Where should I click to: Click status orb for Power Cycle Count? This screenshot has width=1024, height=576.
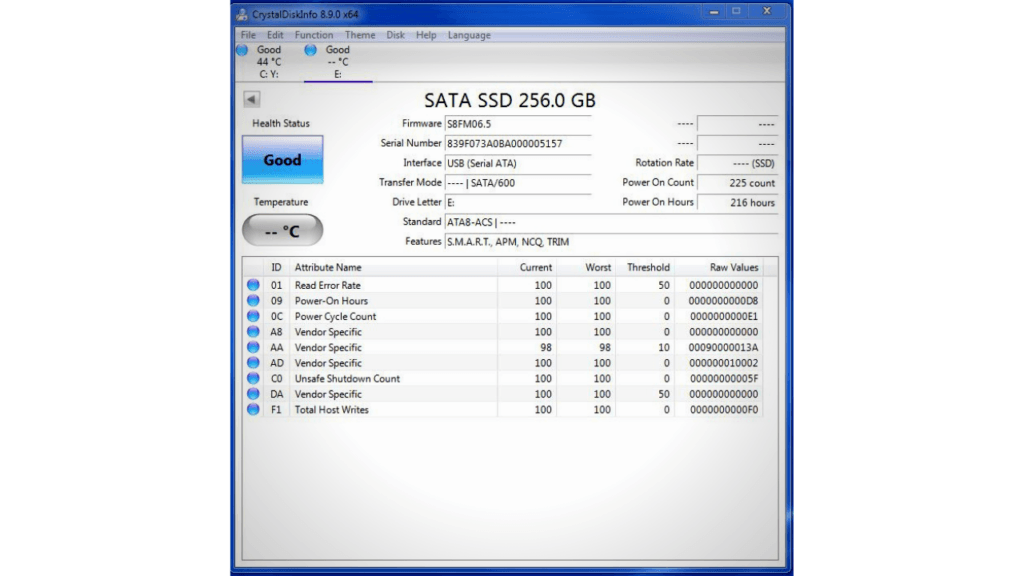pyautogui.click(x=253, y=317)
